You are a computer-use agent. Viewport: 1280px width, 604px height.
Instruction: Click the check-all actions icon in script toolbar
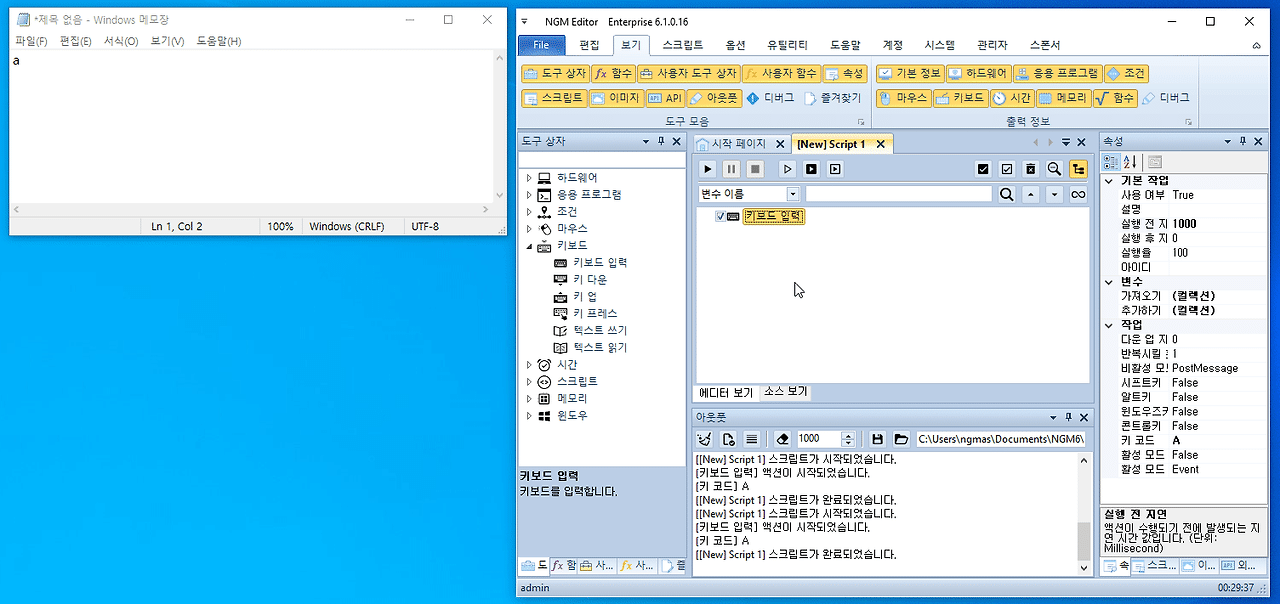point(983,169)
